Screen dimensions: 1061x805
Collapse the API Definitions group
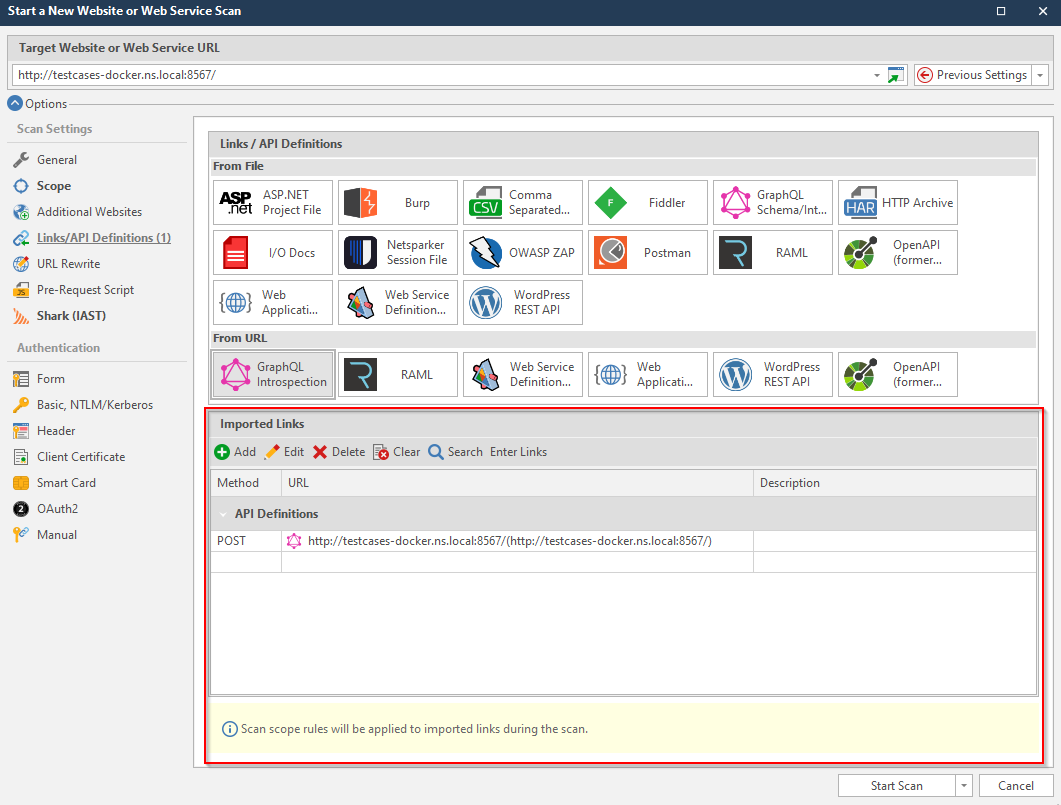223,514
